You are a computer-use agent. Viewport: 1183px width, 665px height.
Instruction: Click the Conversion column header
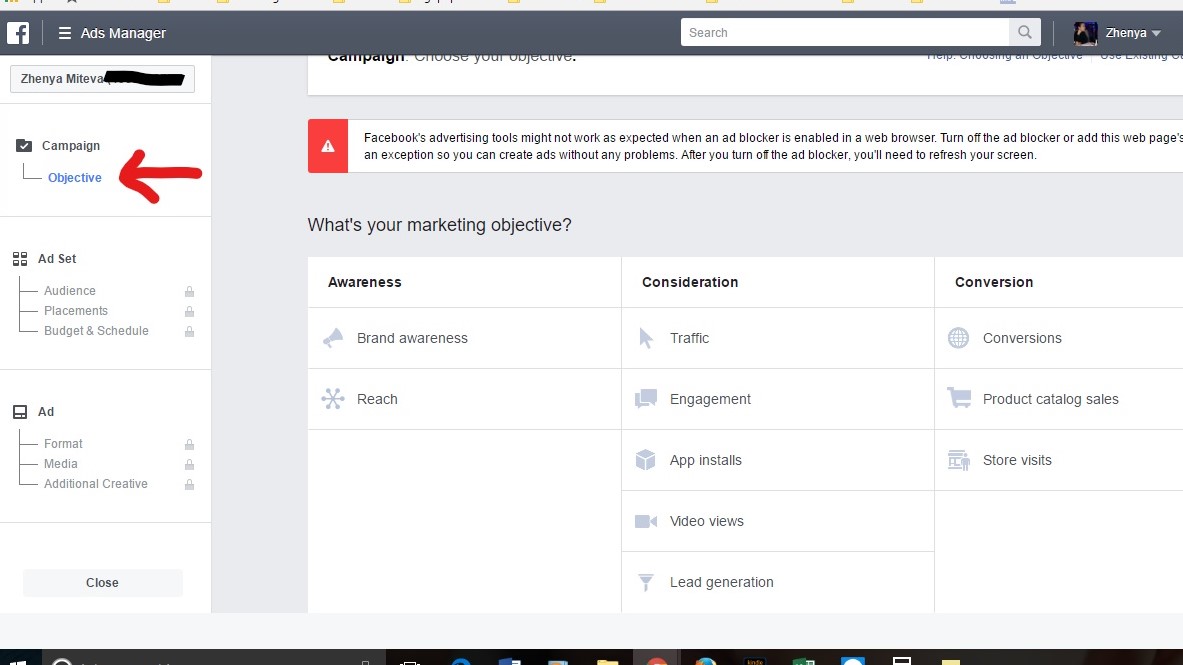coord(994,282)
